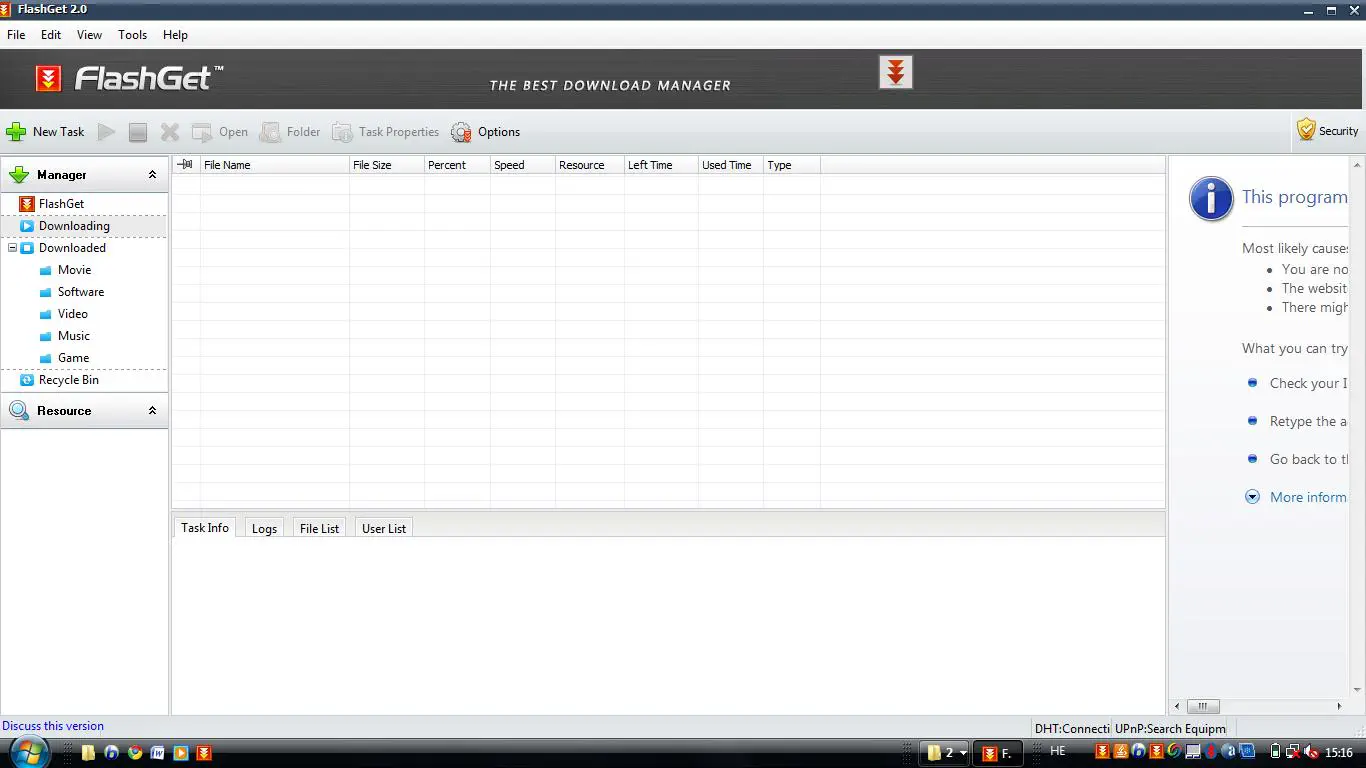This screenshot has width=1366, height=768.
Task: Select the Recycle Bin in sidebar
Action: pyautogui.click(x=68, y=380)
